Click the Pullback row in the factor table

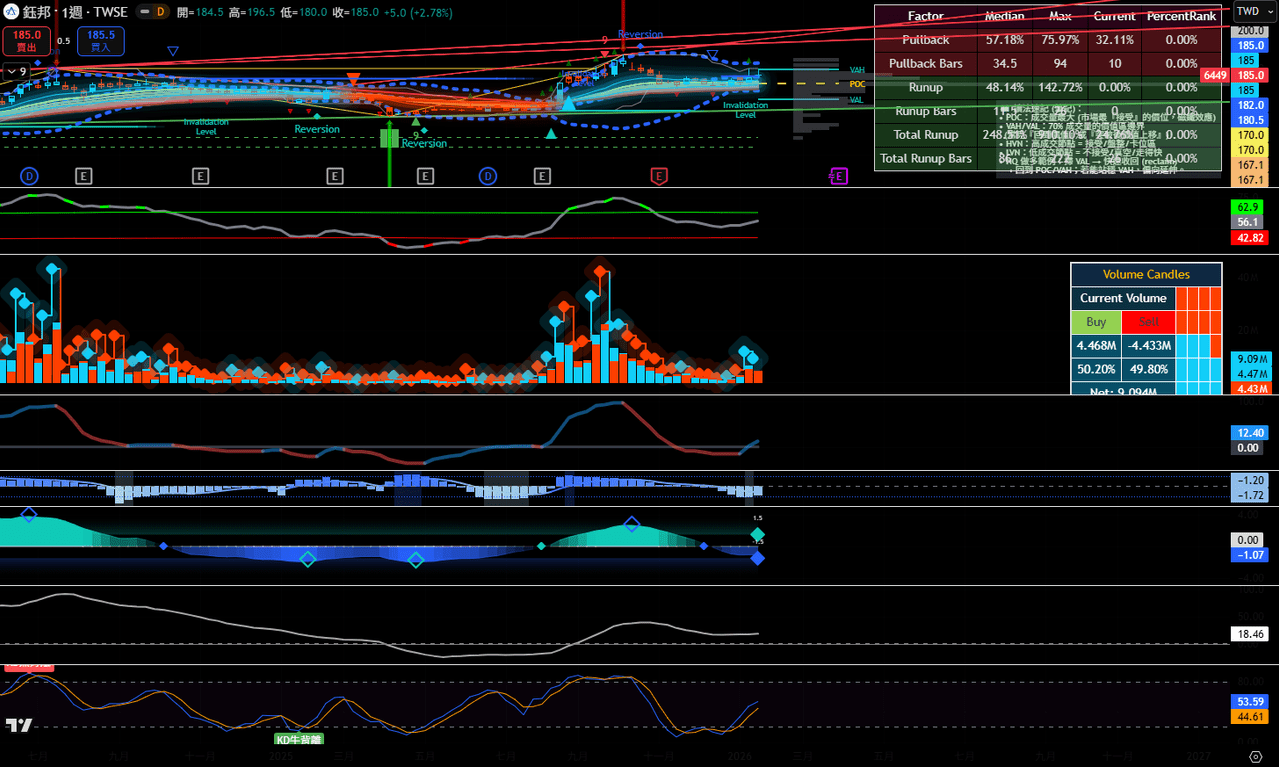(925, 40)
